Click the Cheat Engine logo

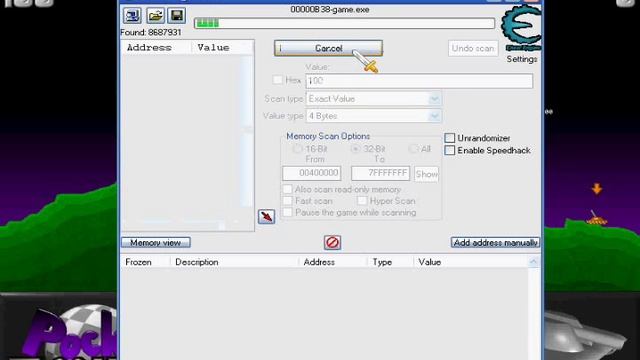coord(521,27)
